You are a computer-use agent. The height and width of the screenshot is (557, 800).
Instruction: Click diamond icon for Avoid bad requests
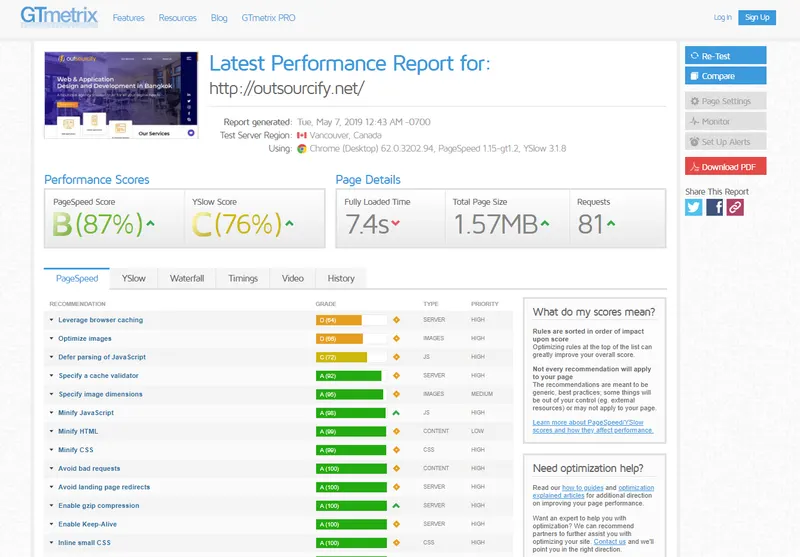[x=396, y=468]
